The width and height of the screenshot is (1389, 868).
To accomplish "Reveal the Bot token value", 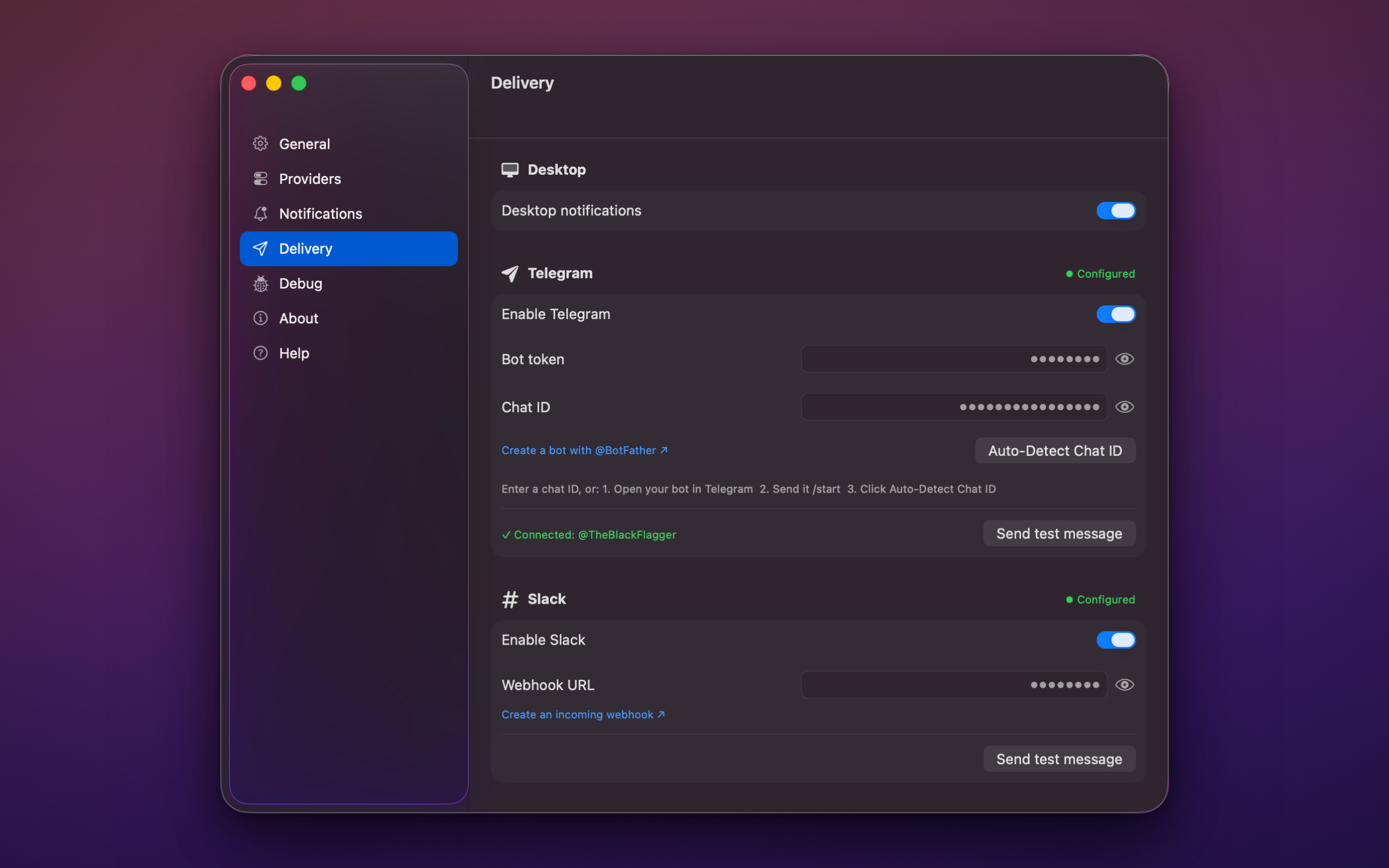I will [x=1124, y=359].
